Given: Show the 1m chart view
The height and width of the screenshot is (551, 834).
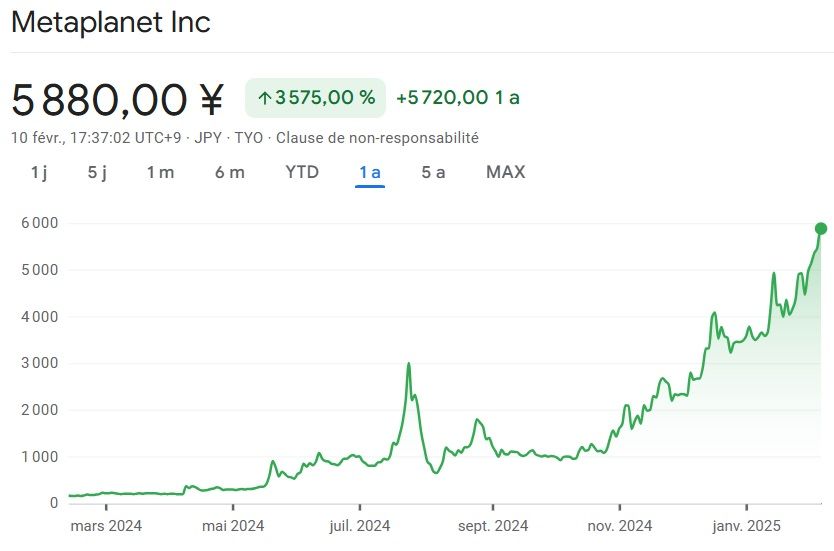Looking at the screenshot, I should 160,172.
